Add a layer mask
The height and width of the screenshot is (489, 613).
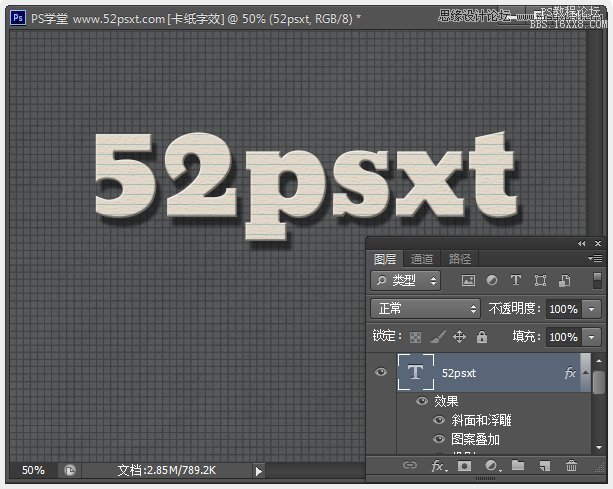tap(464, 466)
